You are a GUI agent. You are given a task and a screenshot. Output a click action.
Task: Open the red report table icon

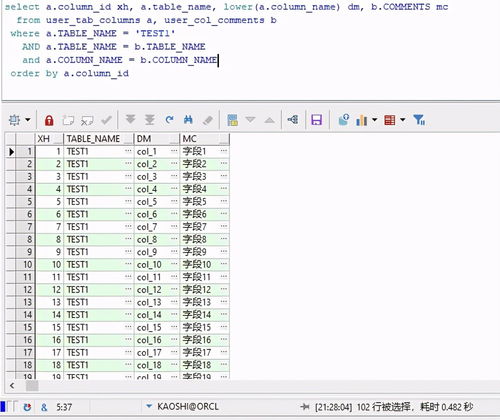tap(390, 120)
